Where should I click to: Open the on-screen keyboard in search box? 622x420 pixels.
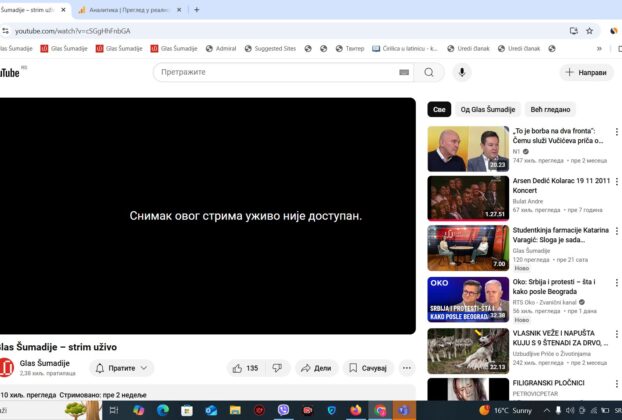(404, 72)
